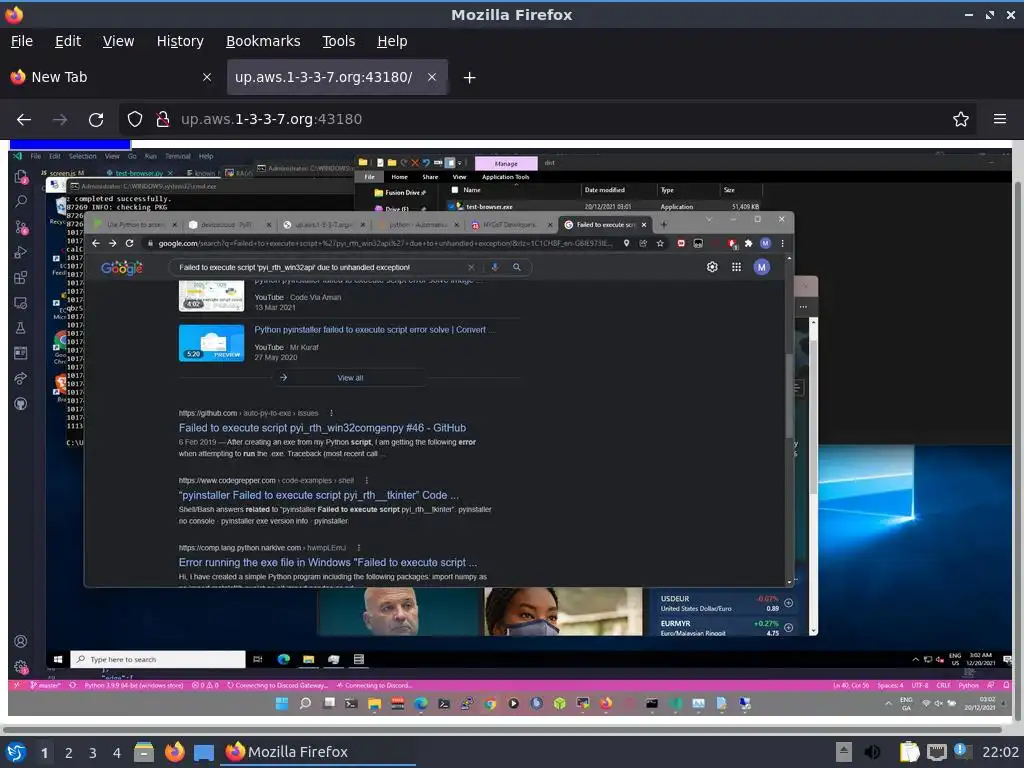Start Google voice search microphone

494,267
